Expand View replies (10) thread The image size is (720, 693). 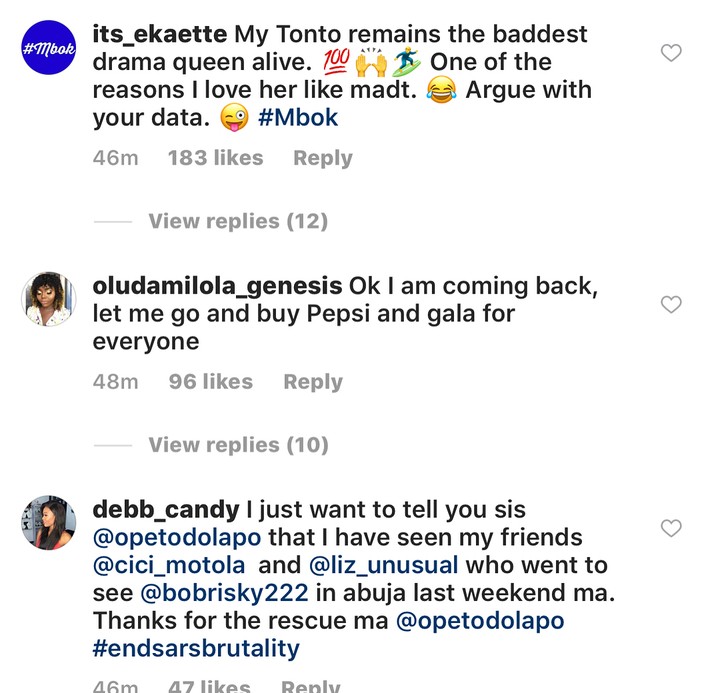click(238, 445)
